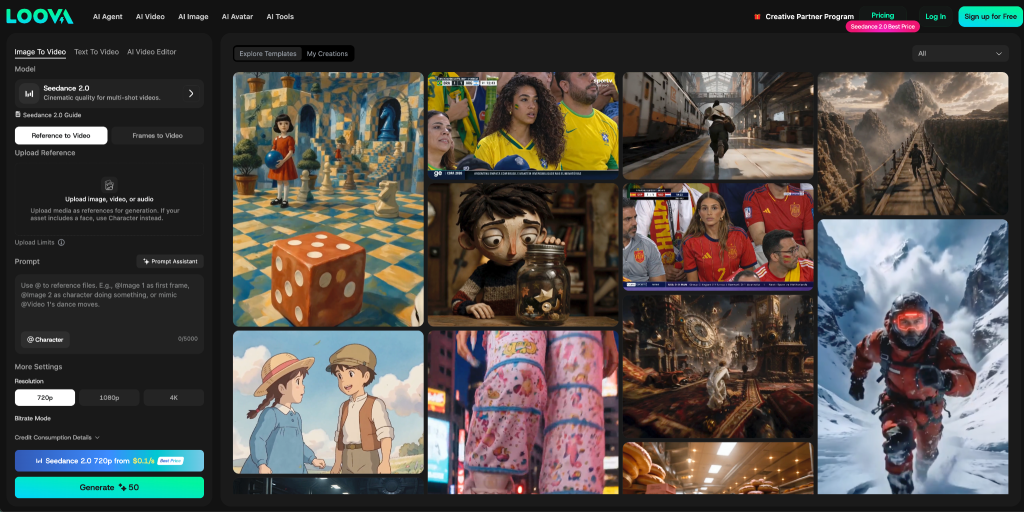Select Frames to Video mode
Viewport: 1024px width, 512px height.
tap(157, 136)
